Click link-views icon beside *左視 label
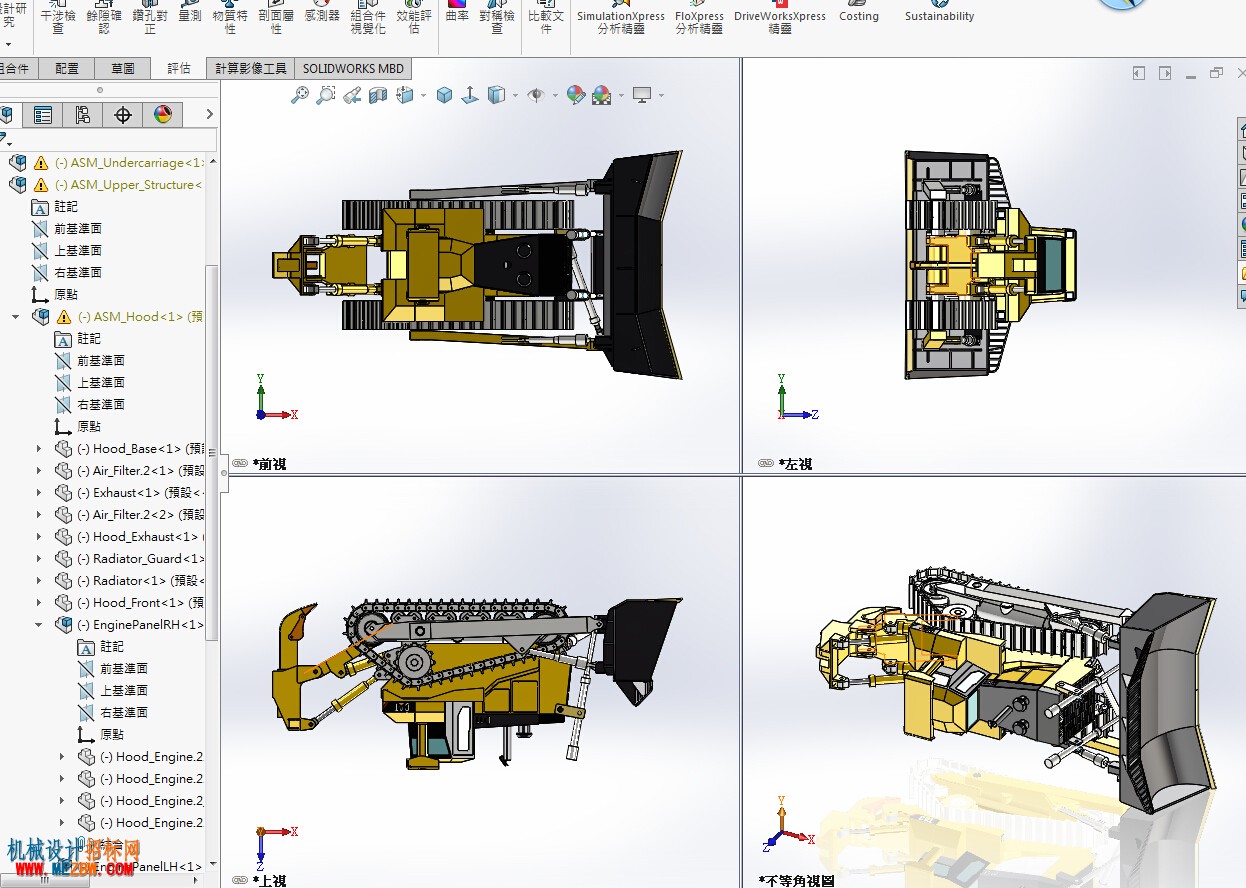The width and height of the screenshot is (1246, 888). pyautogui.click(x=766, y=464)
